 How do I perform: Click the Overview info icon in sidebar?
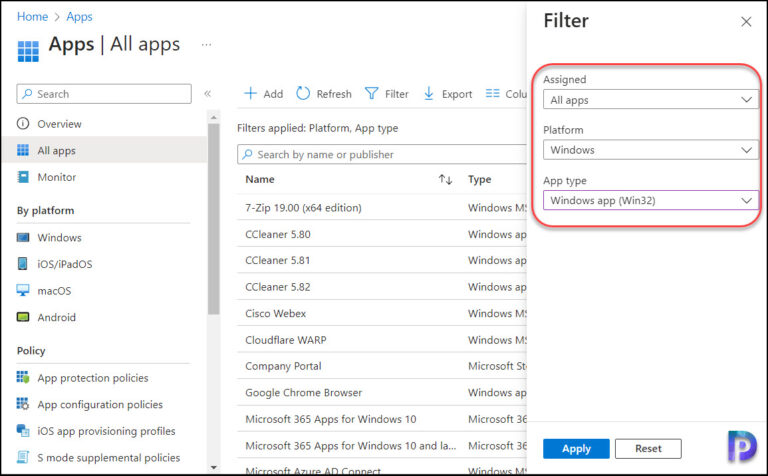tap(23, 123)
